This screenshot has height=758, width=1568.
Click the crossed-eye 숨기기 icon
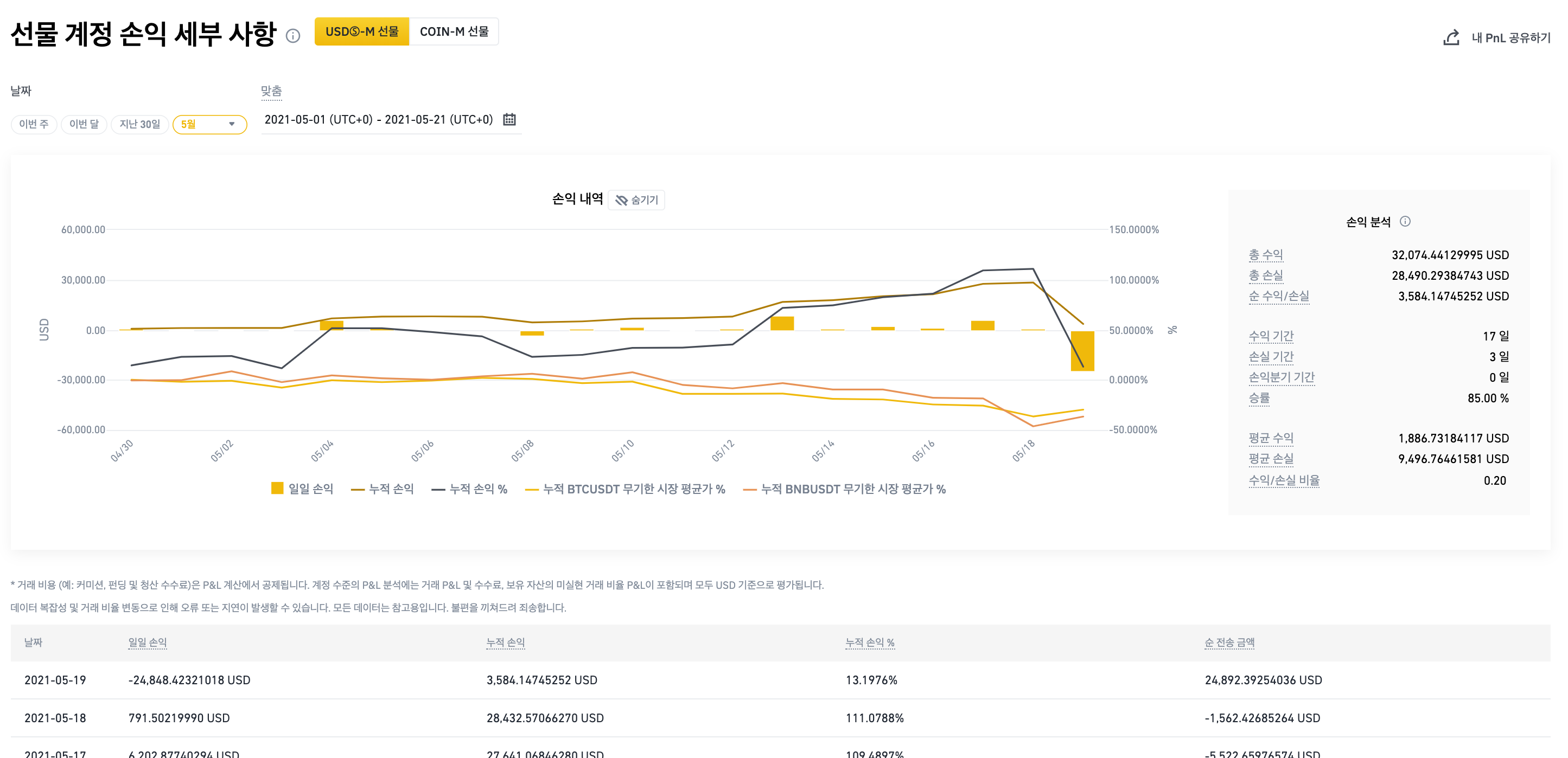[x=621, y=200]
